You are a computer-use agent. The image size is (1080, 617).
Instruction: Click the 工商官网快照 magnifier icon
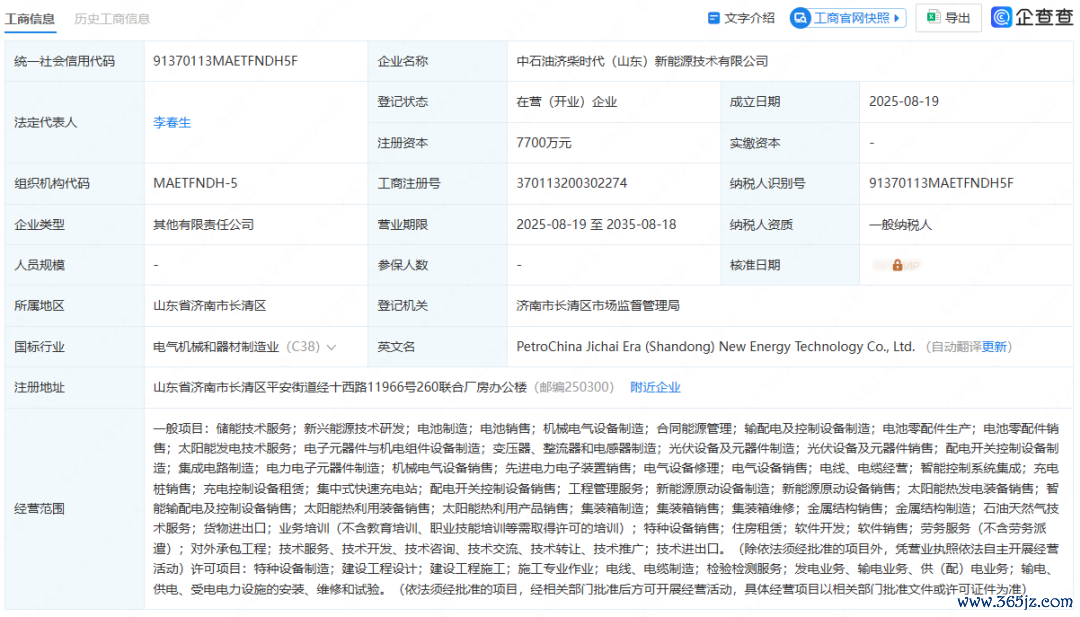point(800,18)
